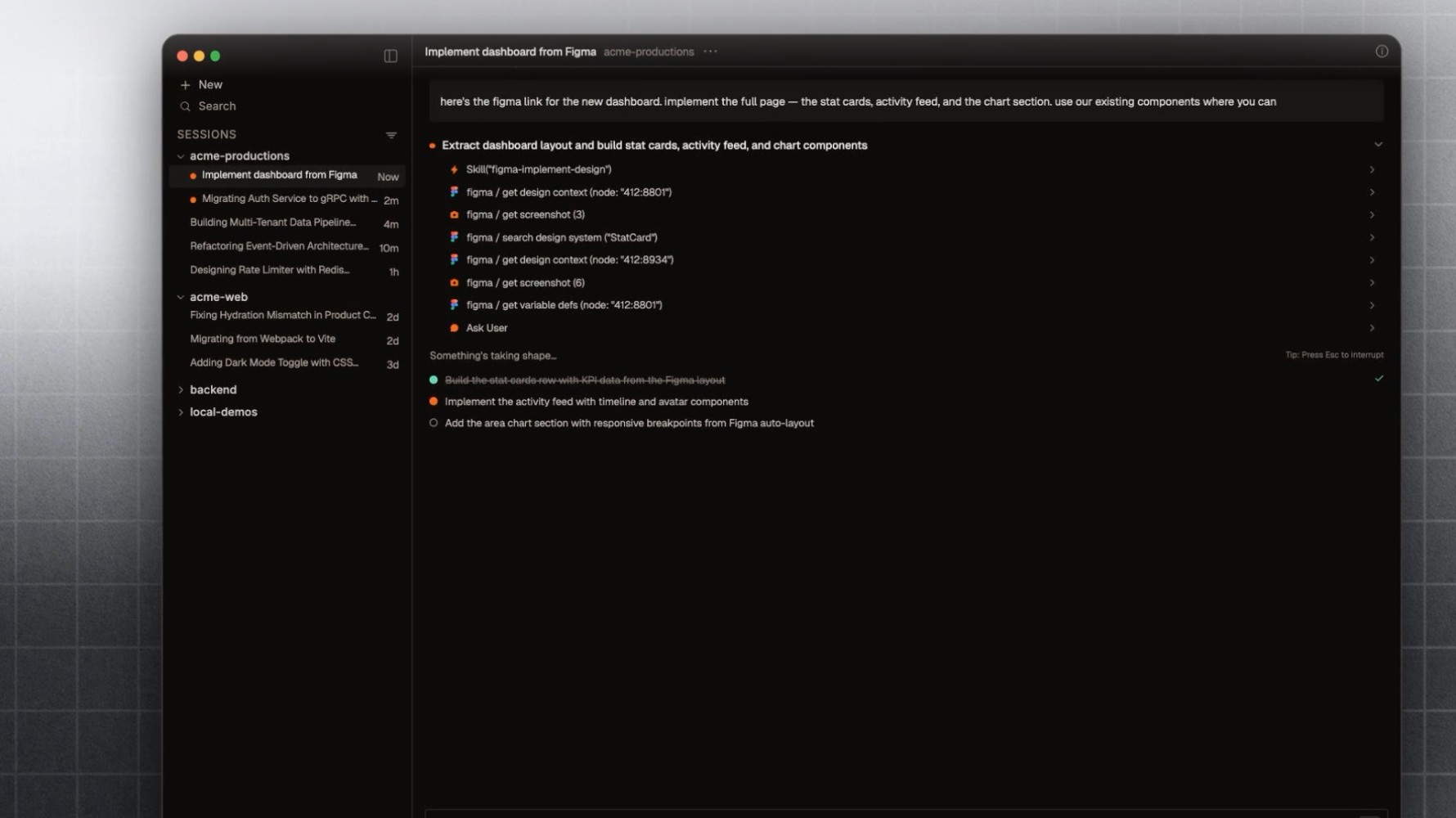Select Migrating from Webpack to Vite session
Viewport: 1456px width, 818px height.
tap(287, 339)
